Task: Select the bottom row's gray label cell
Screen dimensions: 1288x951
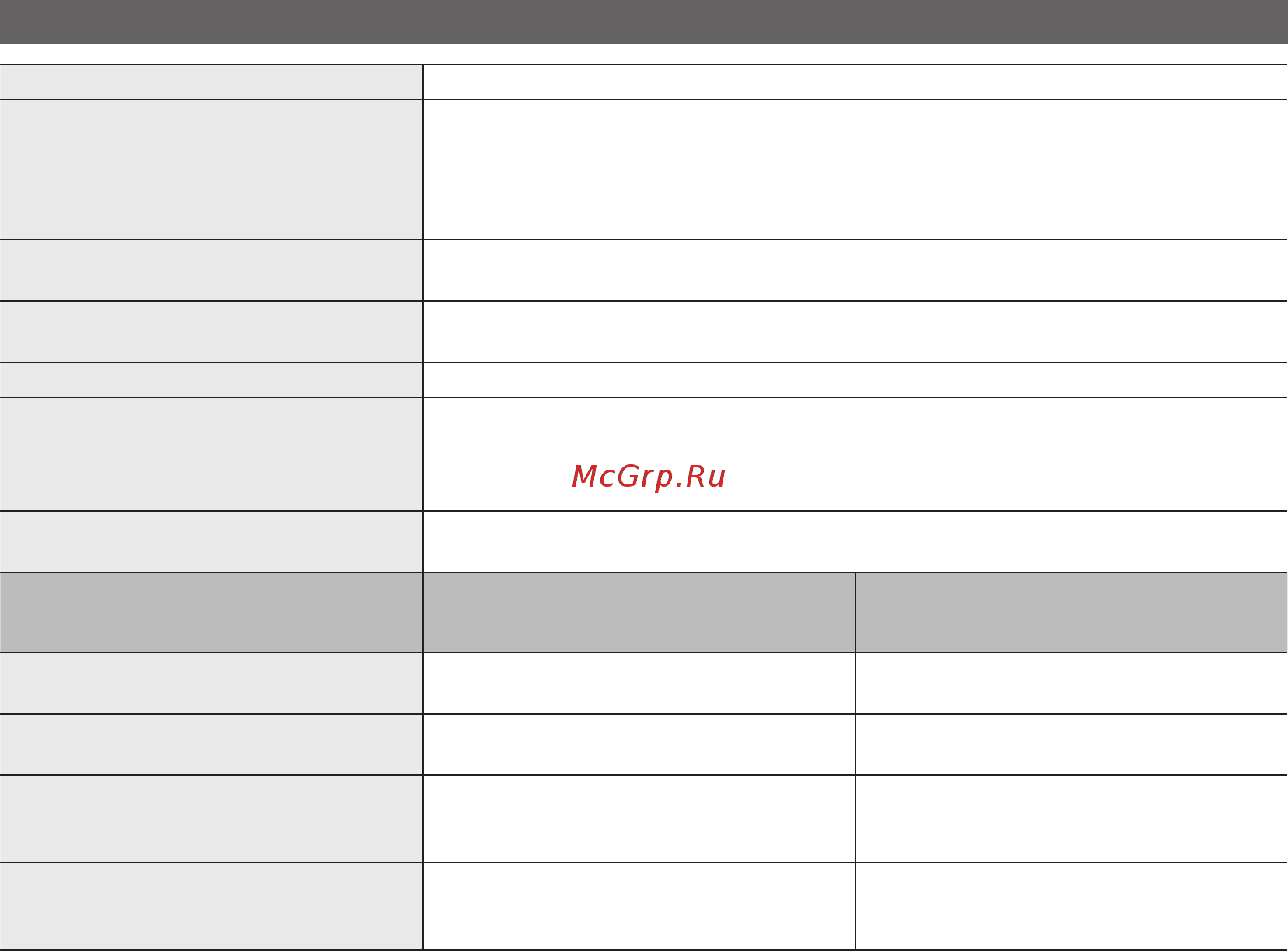Action: (x=211, y=906)
